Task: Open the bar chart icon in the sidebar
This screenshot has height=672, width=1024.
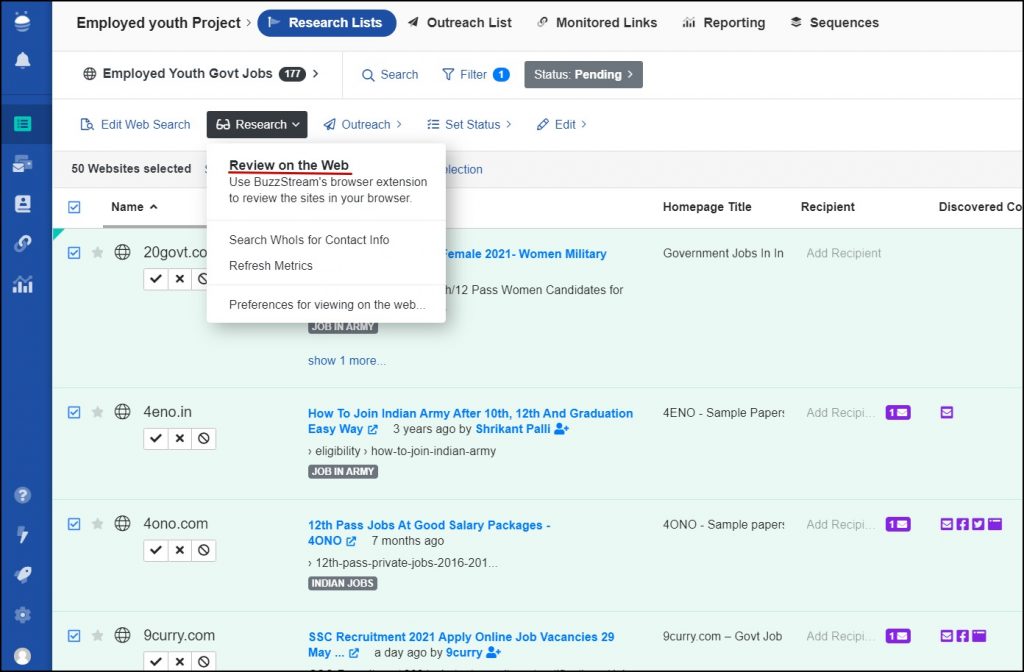Action: pos(22,284)
